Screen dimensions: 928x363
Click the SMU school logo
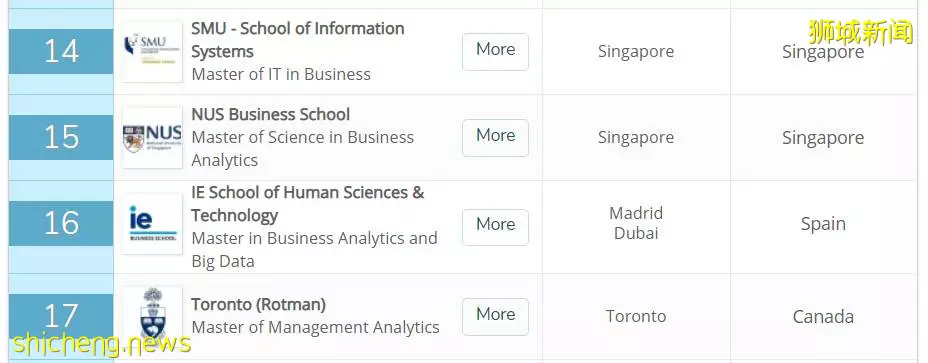click(x=152, y=52)
